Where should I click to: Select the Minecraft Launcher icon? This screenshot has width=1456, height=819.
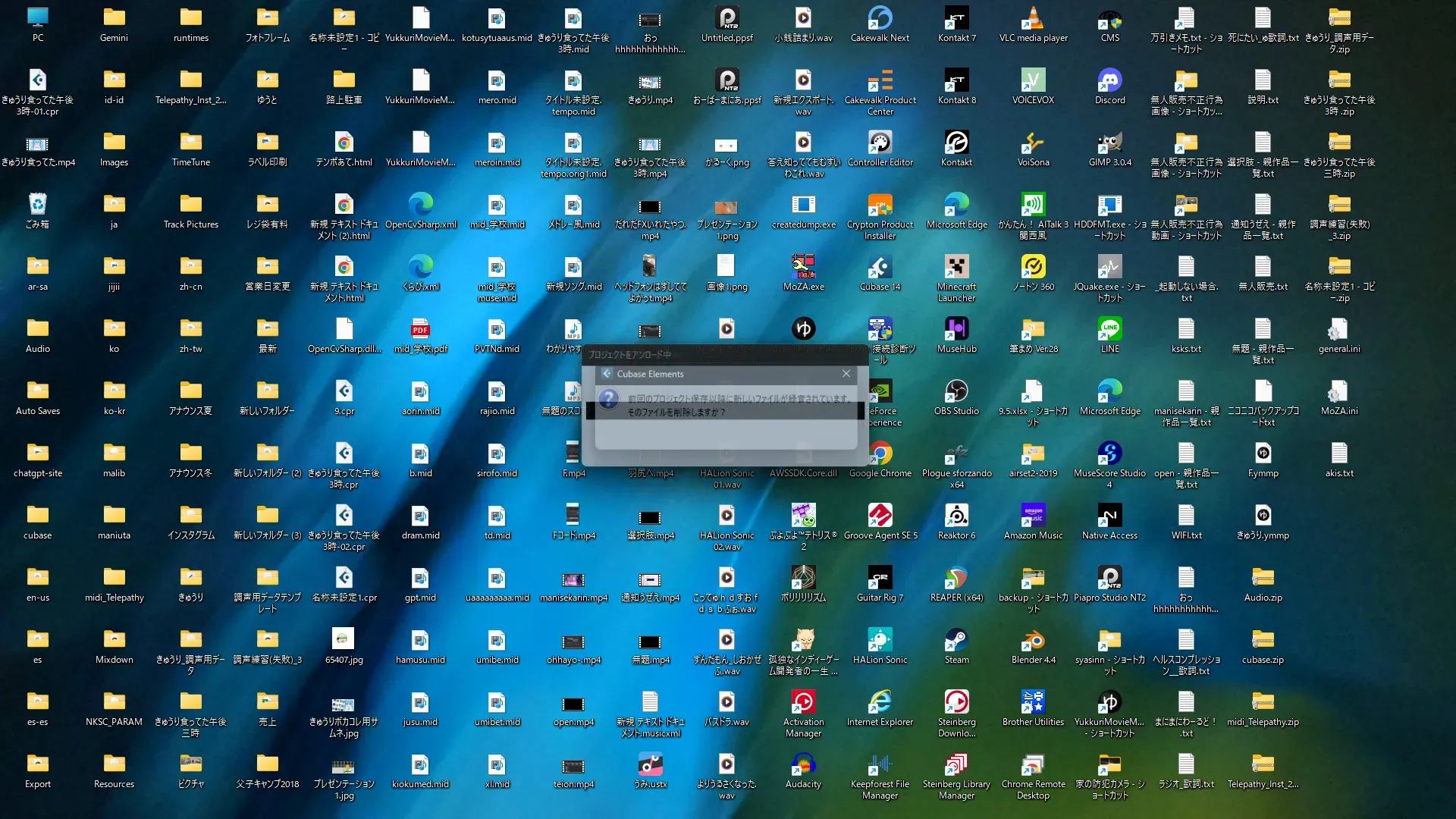(956, 268)
